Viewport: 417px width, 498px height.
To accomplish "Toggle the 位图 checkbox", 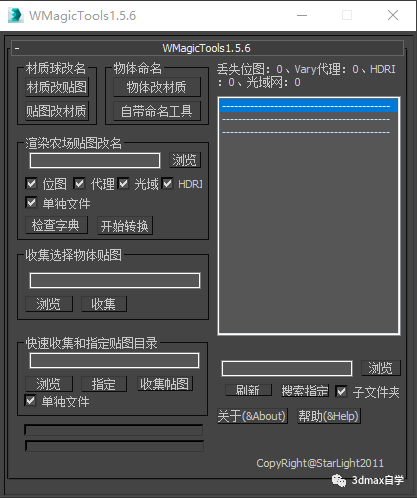I will [32, 184].
